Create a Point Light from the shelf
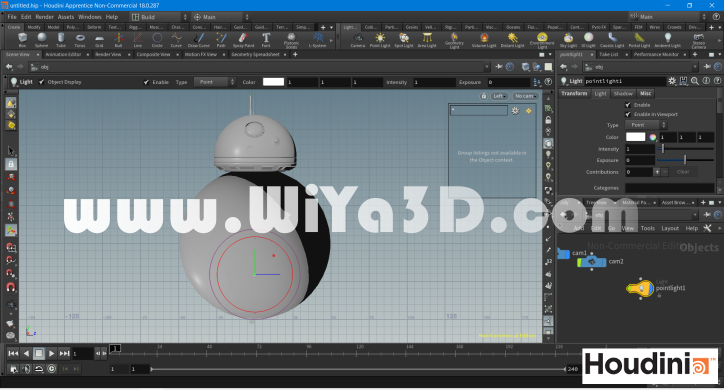This screenshot has height=390, width=724. (380, 40)
